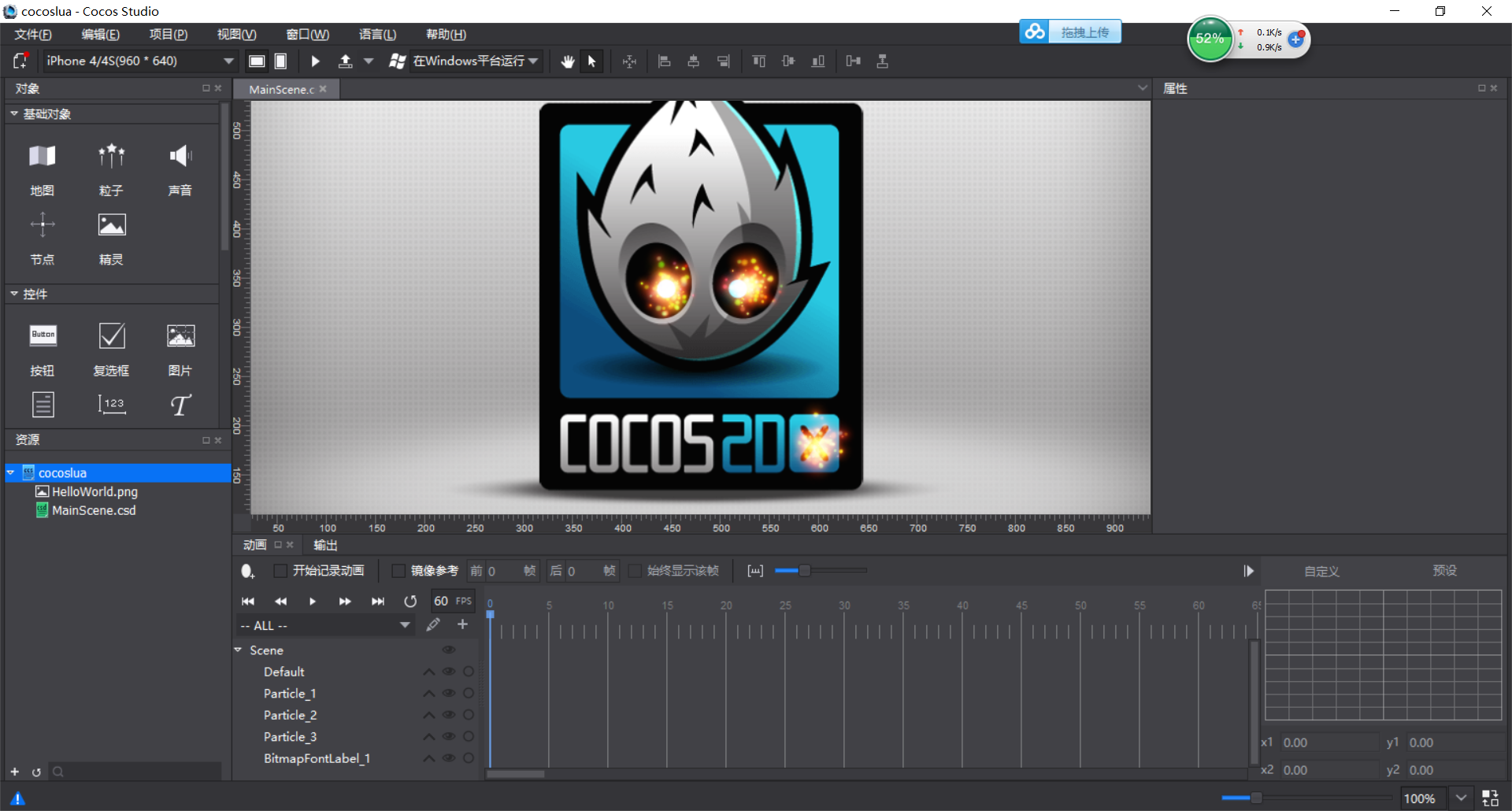The image size is (1512, 811).
Task: Click the new file icon left of device selector
Action: [20, 61]
